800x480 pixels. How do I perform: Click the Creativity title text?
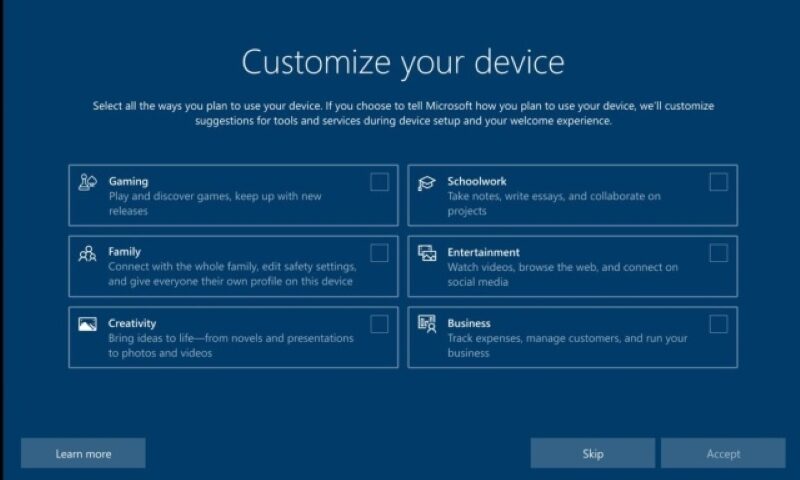pos(132,323)
